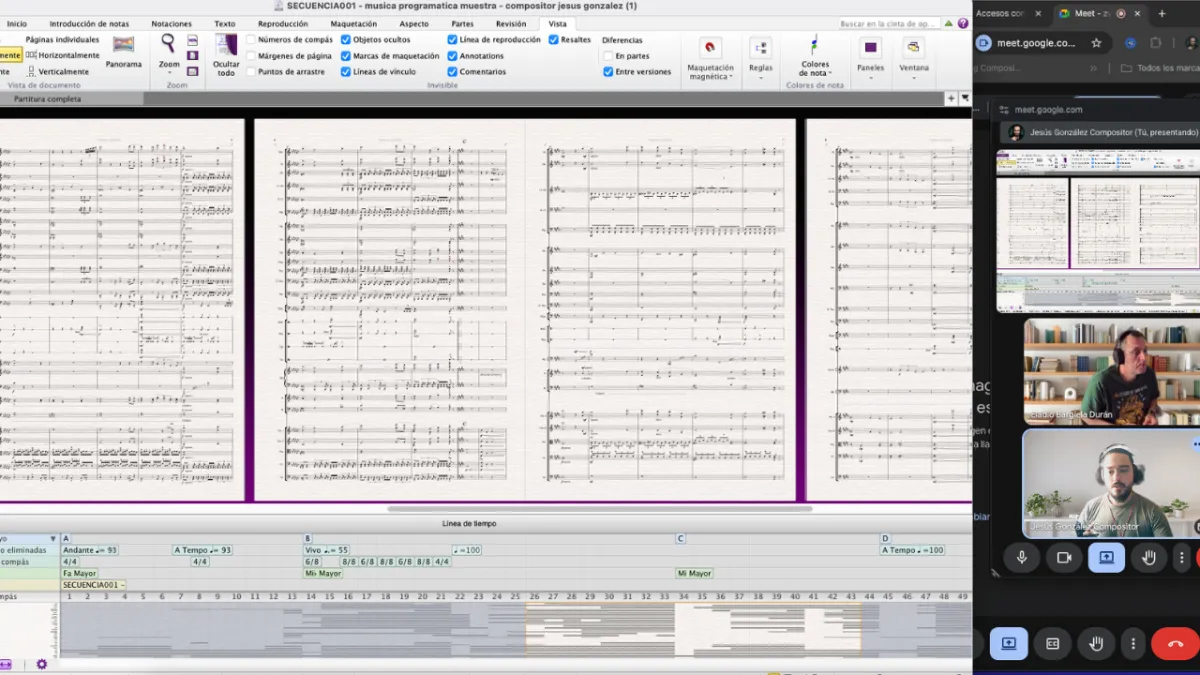Click the red leave call button
Viewport: 1200px width, 675px height.
[x=1174, y=644]
